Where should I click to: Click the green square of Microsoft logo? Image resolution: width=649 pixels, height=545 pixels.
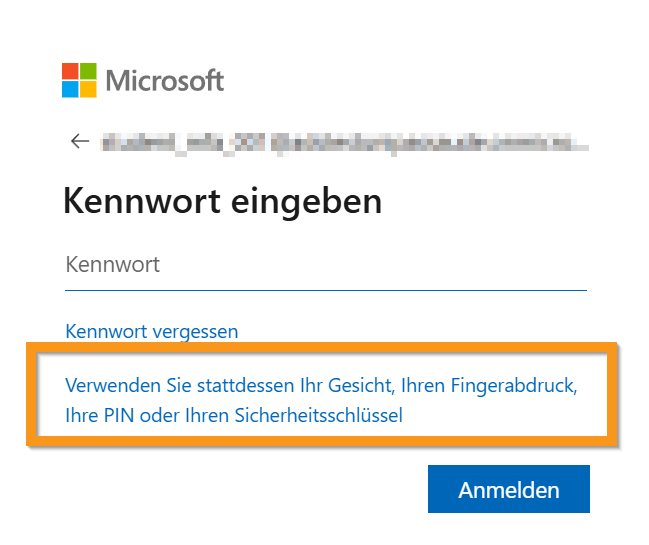tap(88, 71)
